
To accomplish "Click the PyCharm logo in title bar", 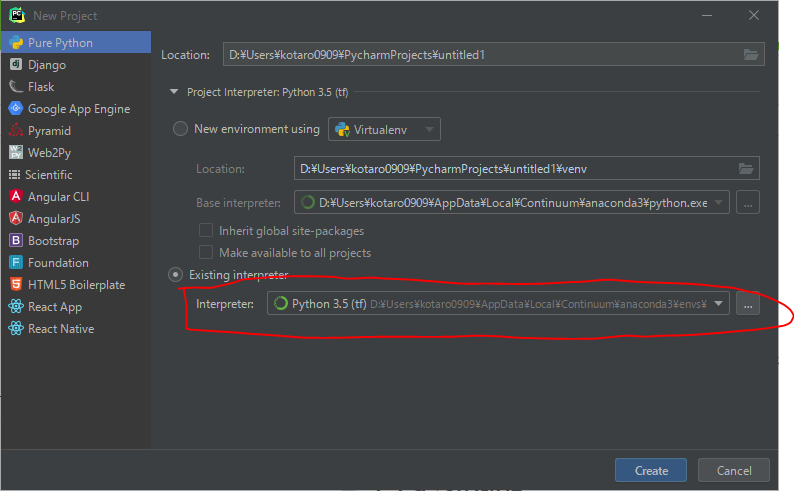I will (17, 15).
